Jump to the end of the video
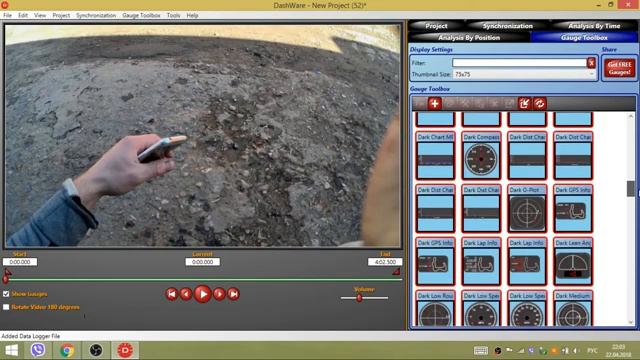 pos(233,294)
